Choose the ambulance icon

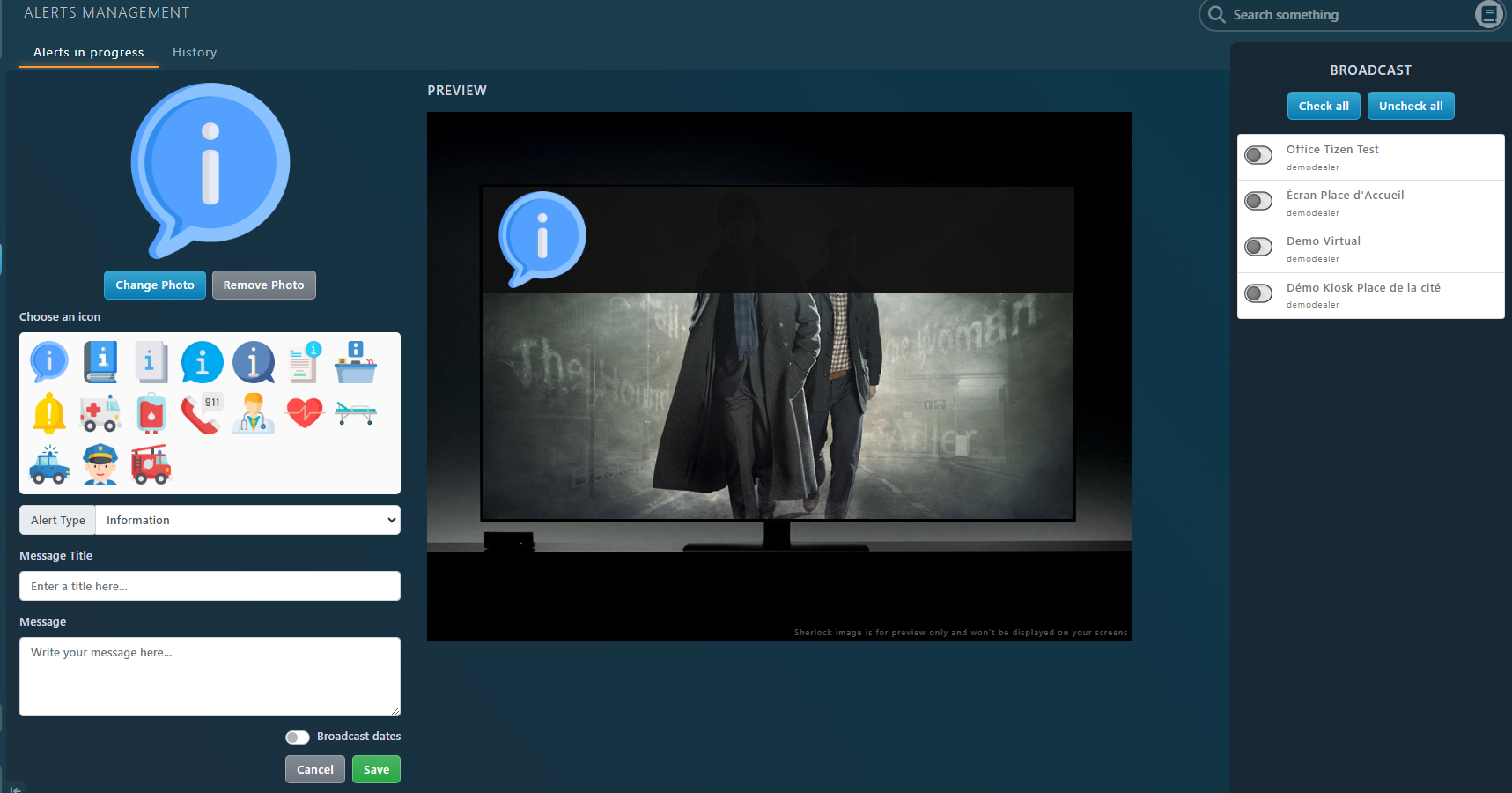(x=100, y=413)
